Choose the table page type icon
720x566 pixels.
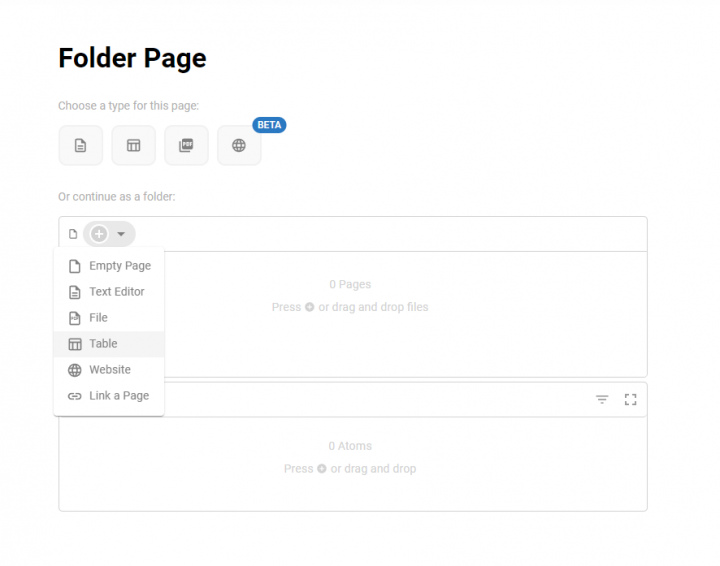133,145
